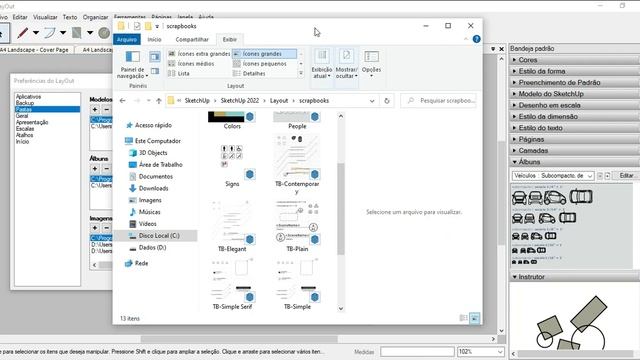
Task: Open the TB-Elegant scrapbook file
Action: tap(232, 227)
